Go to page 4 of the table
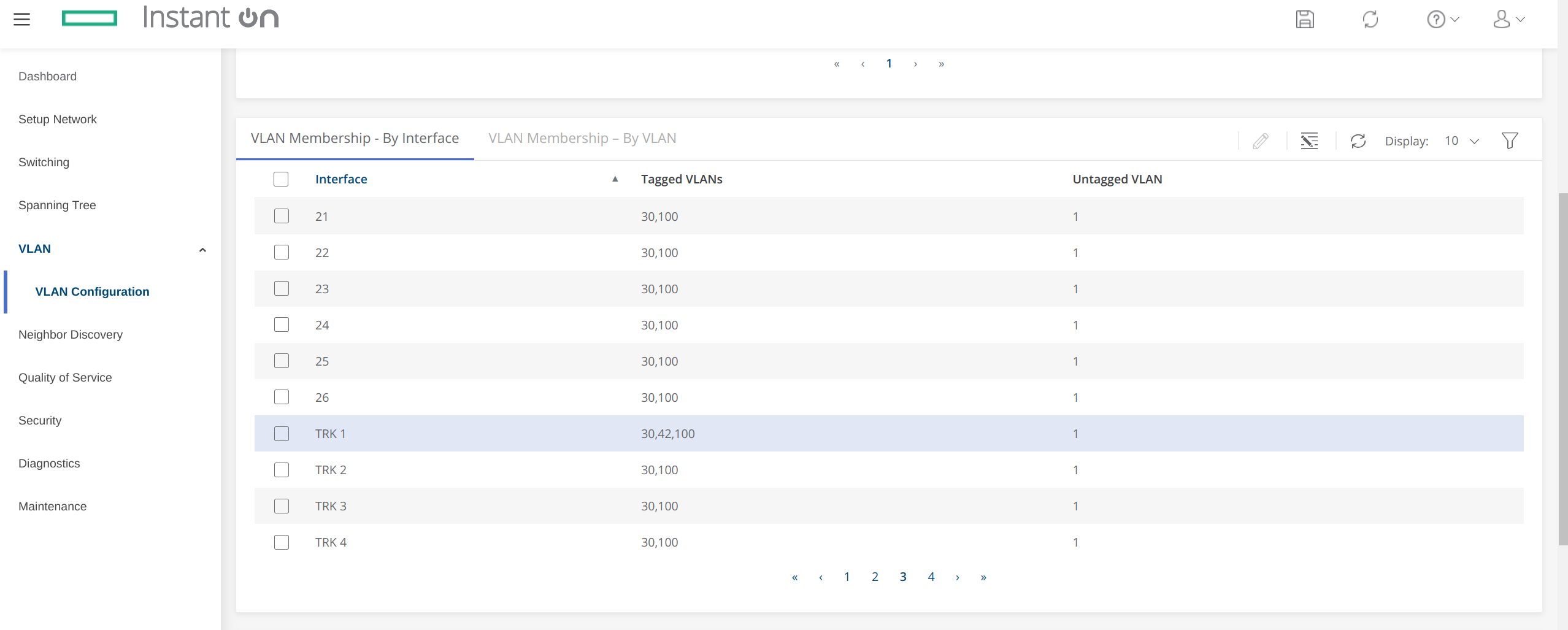 tap(931, 577)
